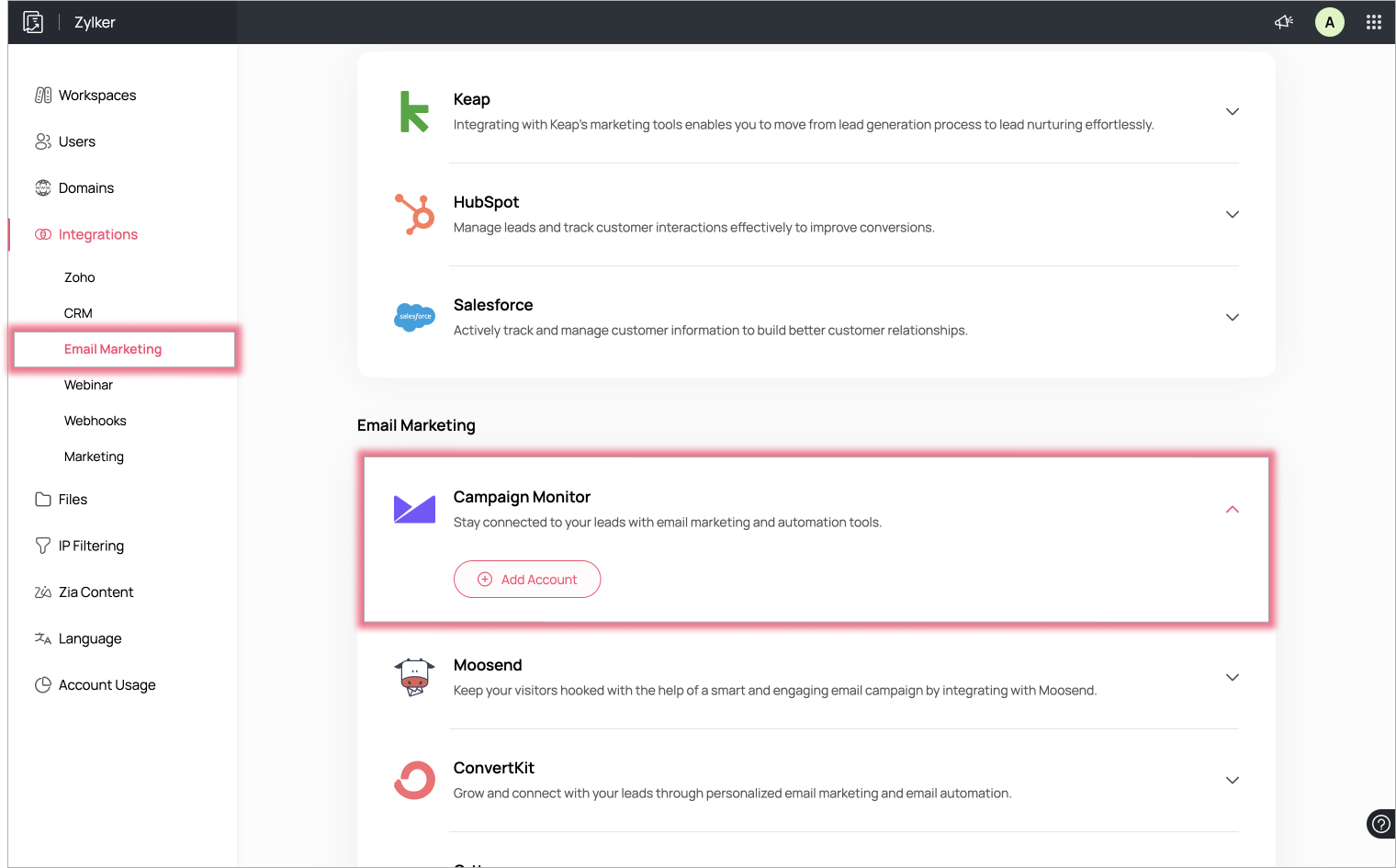
Task: Click the ConvertKit title text
Action: [494, 768]
